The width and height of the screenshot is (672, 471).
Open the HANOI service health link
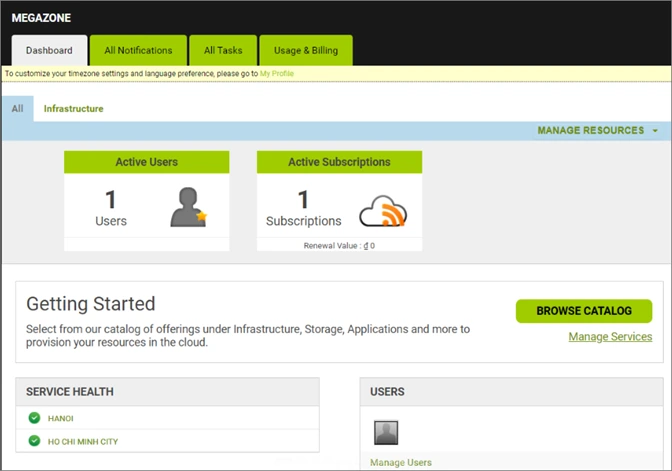coord(60,418)
